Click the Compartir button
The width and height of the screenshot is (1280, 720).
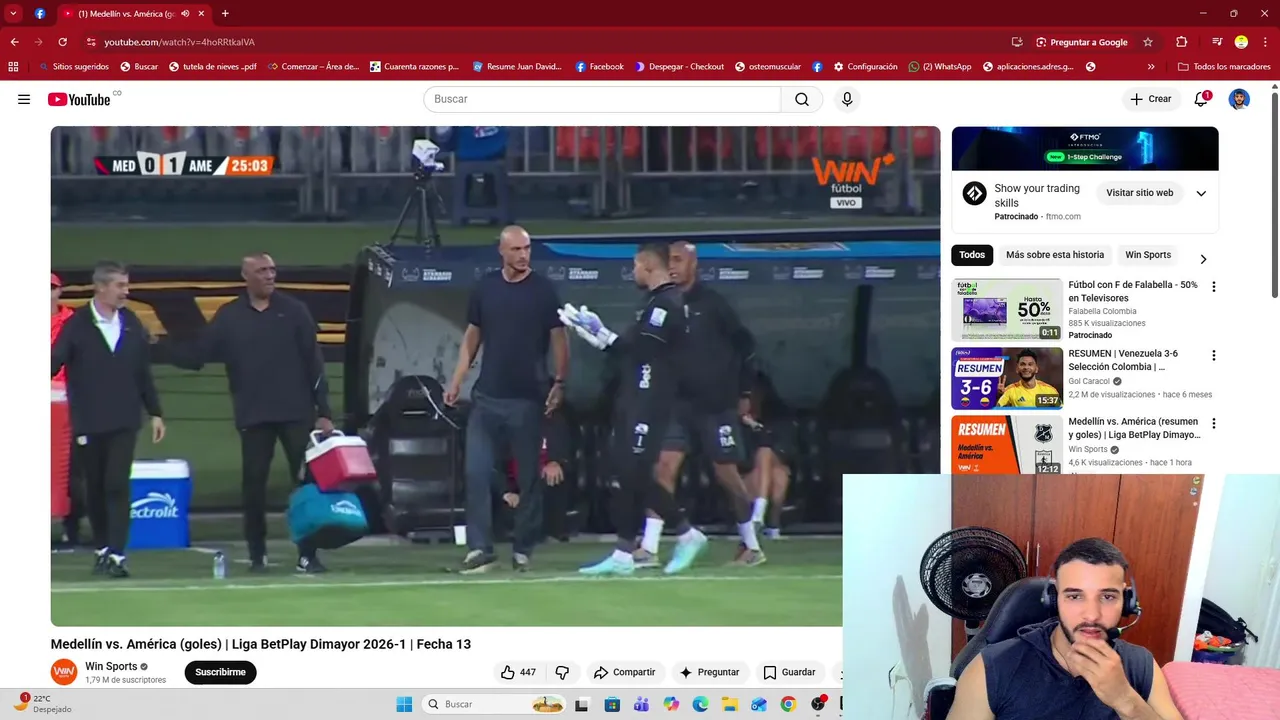[624, 672]
